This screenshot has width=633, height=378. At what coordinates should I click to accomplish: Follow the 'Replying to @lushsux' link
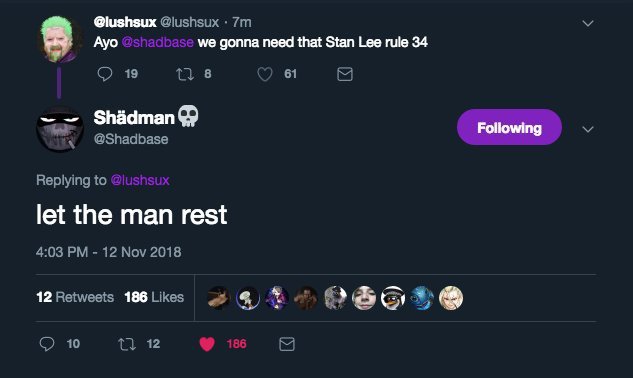point(140,180)
